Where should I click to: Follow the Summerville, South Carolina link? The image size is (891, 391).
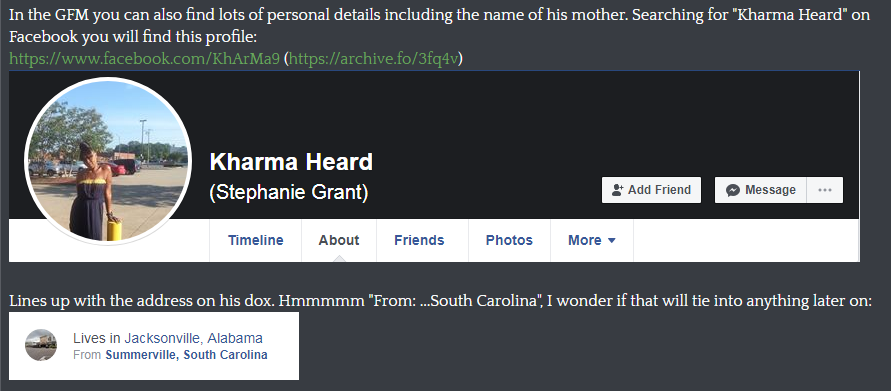click(x=186, y=355)
